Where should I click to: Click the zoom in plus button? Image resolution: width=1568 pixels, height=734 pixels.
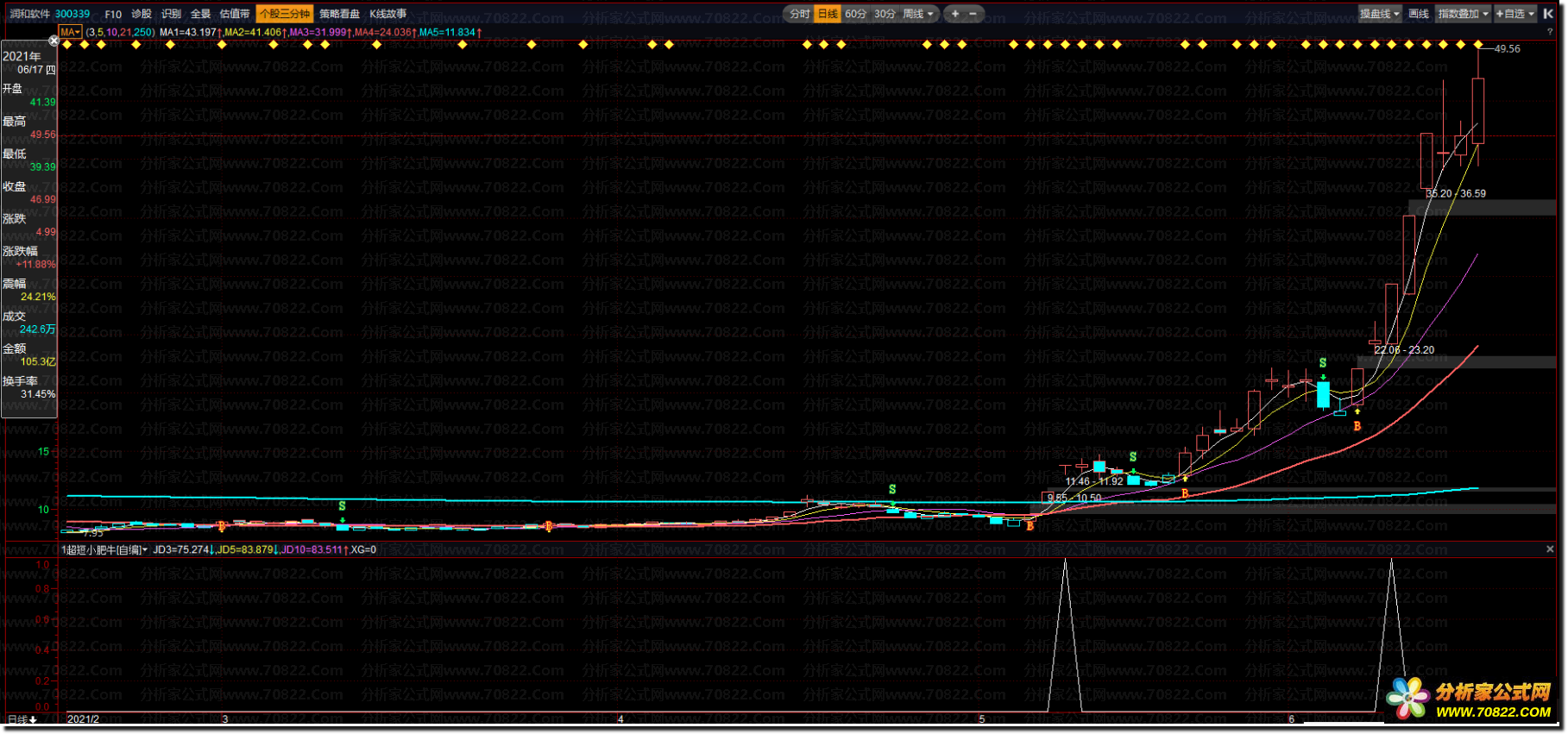click(955, 14)
